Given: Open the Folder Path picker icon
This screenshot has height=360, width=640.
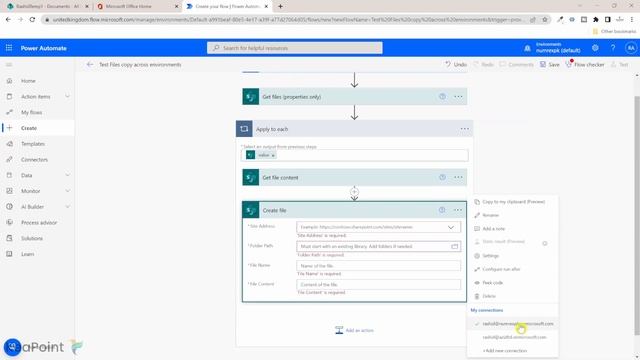Looking at the screenshot, I should [x=454, y=246].
